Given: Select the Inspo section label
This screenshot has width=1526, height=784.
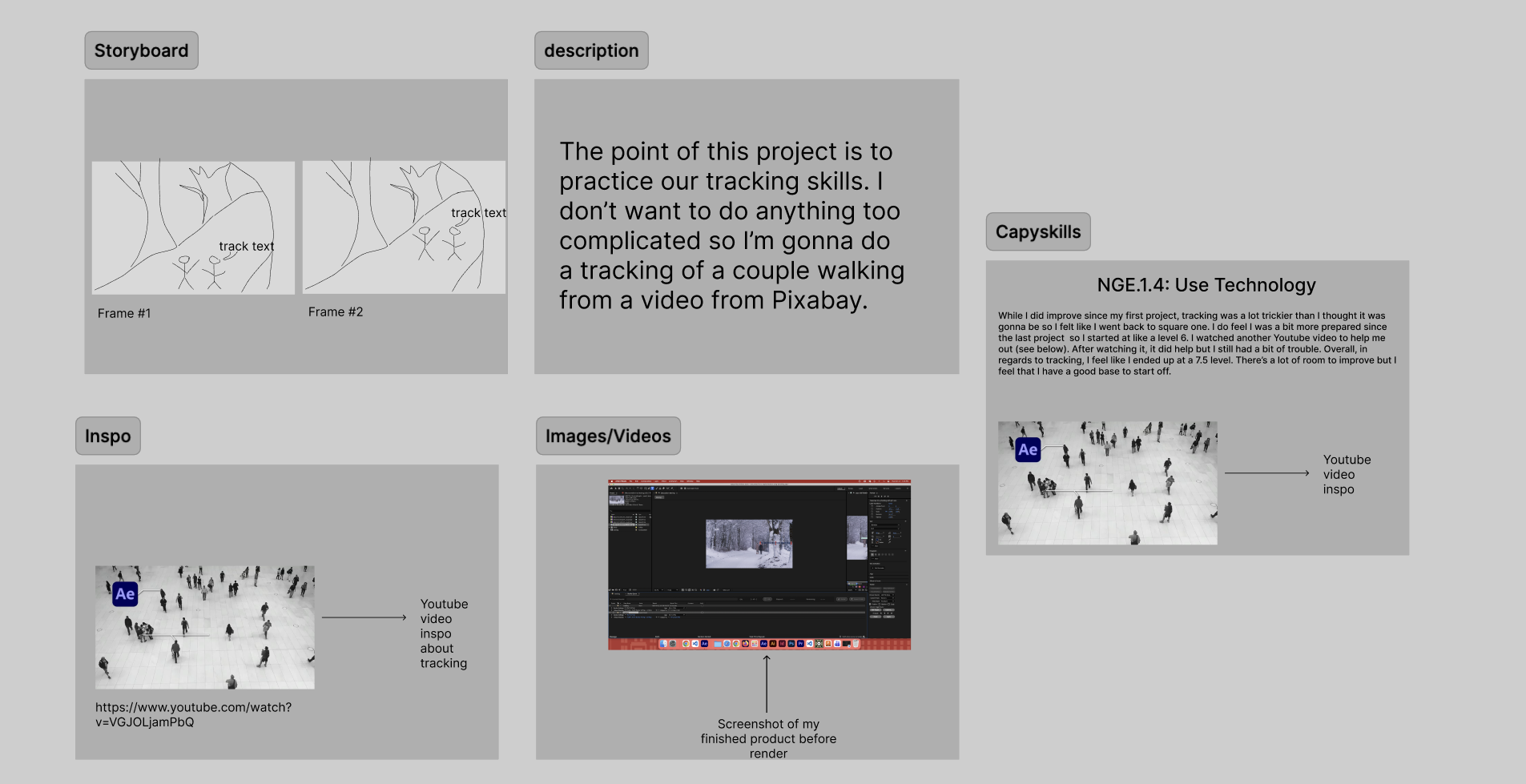Looking at the screenshot, I should [x=107, y=436].
